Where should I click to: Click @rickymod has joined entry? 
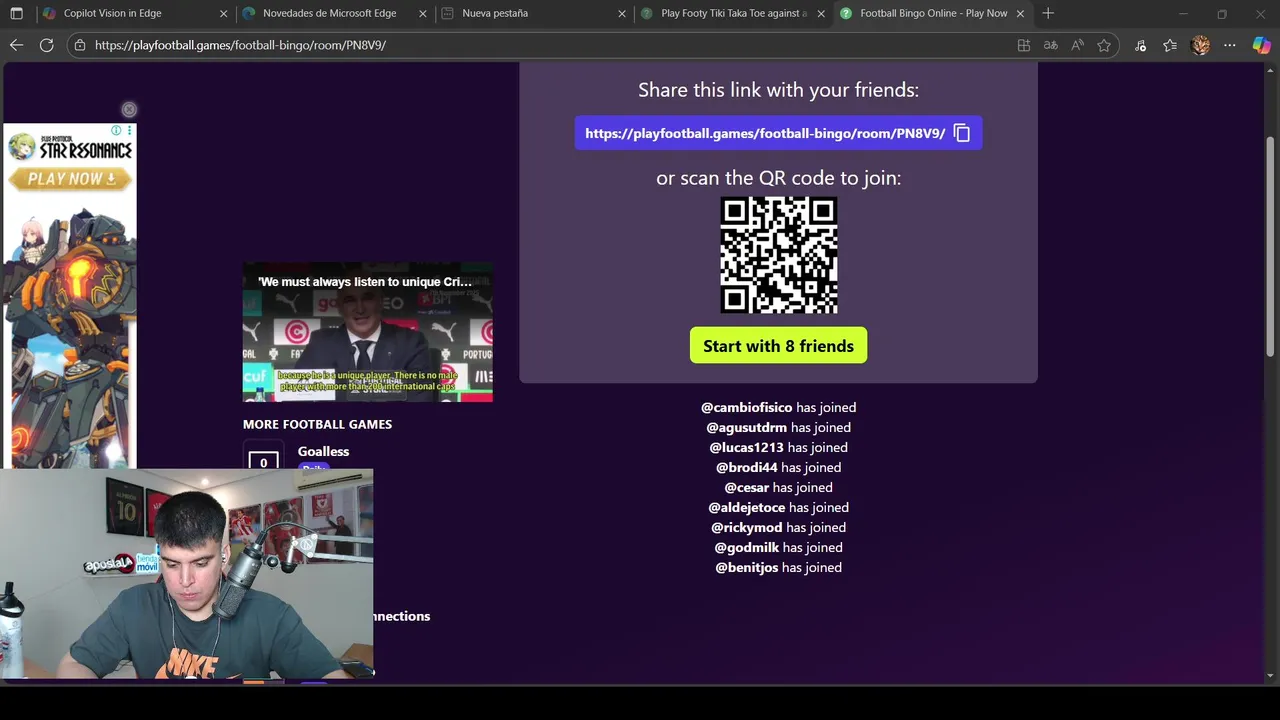point(778,527)
